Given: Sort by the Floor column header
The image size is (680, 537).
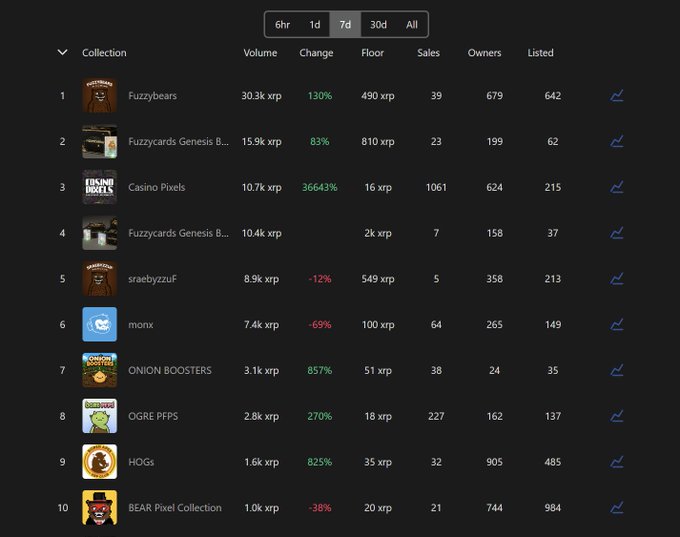Looking at the screenshot, I should [373, 53].
